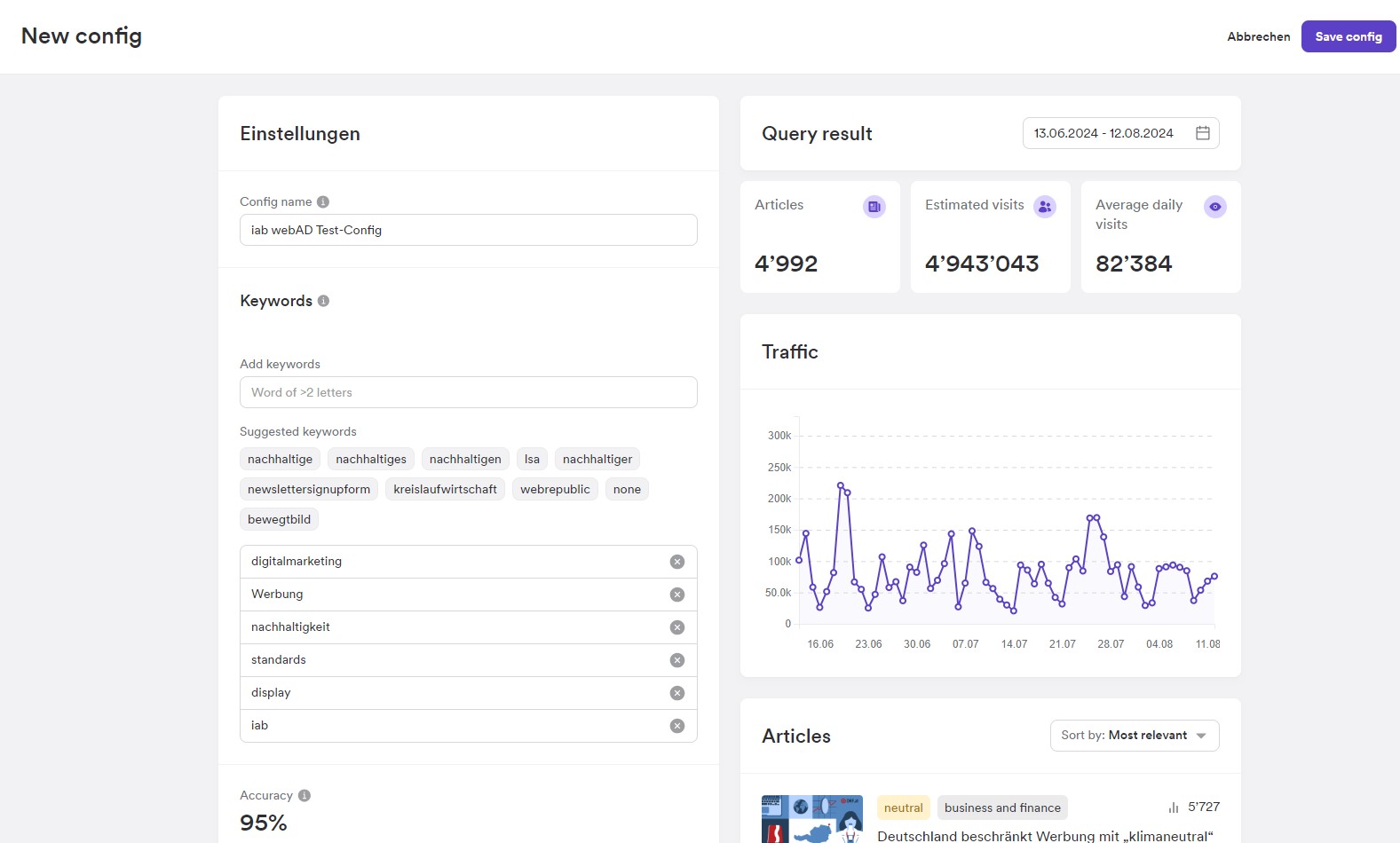
Task: Click the Estimated visits people icon
Action: click(x=1045, y=207)
